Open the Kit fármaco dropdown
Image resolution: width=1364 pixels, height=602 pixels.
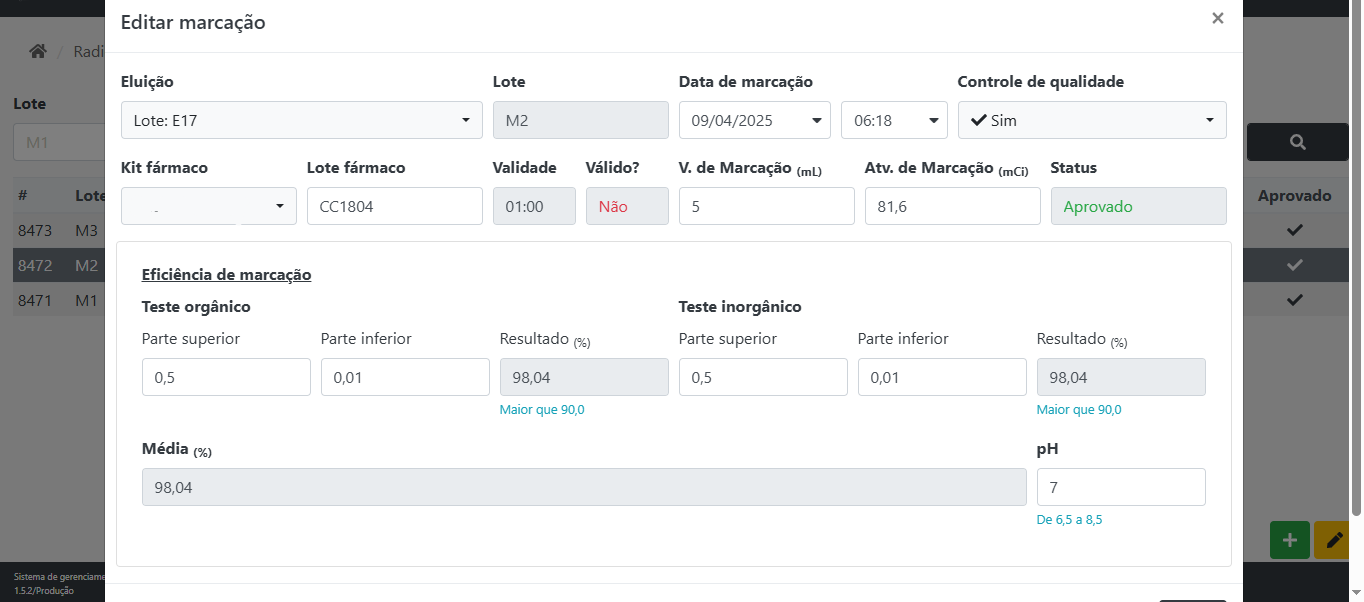208,206
